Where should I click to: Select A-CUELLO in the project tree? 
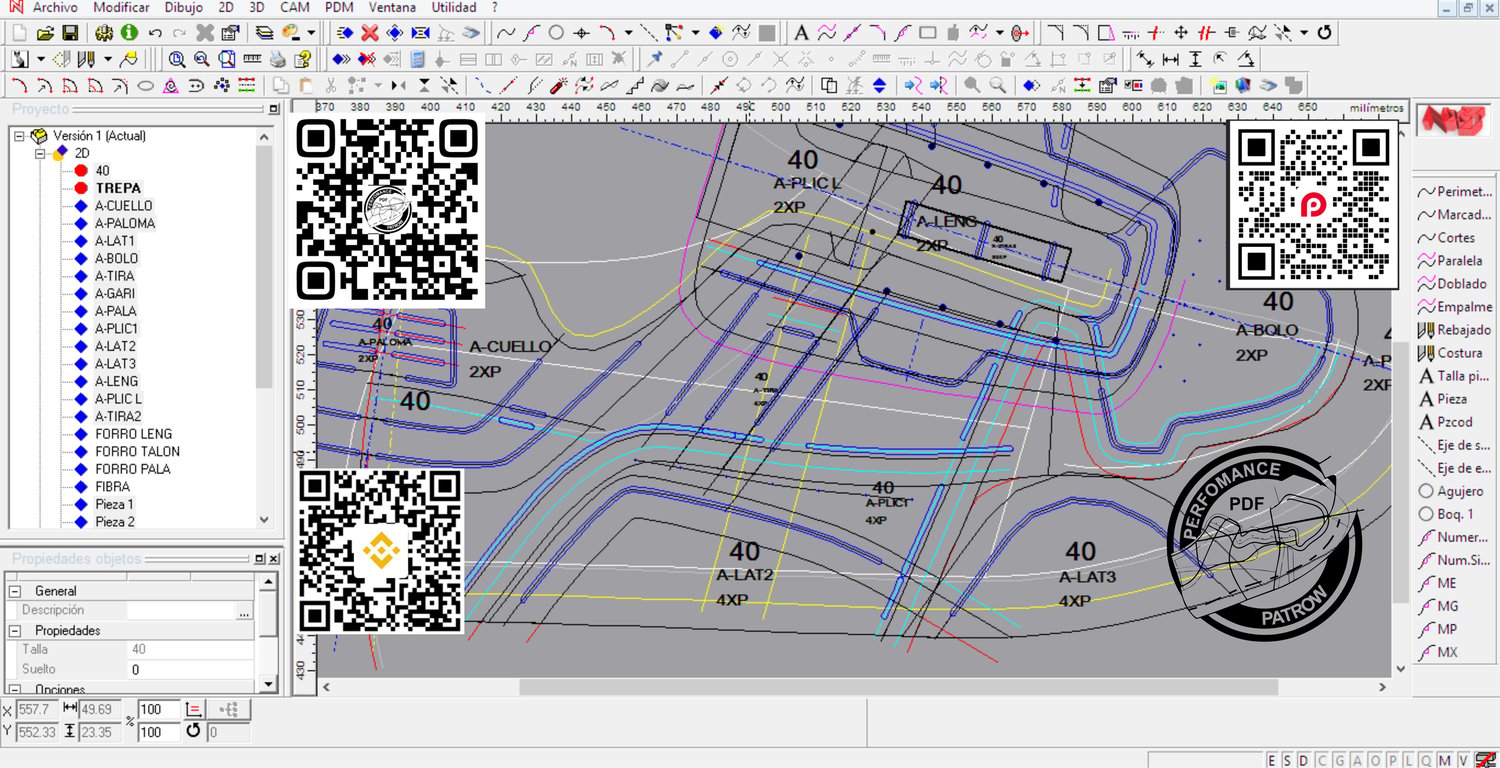[124, 206]
